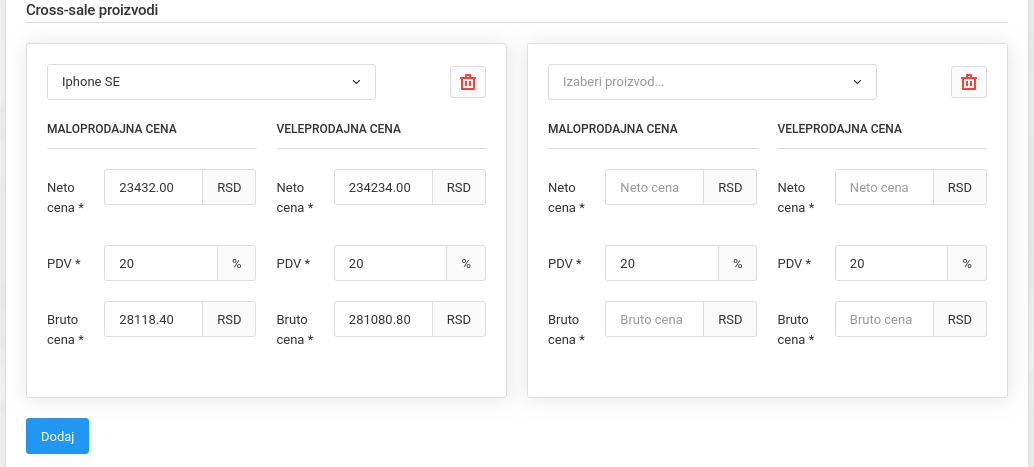1034x467 pixels.
Task: Click RSD suffix beside 281080.80 gross price
Action: tap(459, 320)
